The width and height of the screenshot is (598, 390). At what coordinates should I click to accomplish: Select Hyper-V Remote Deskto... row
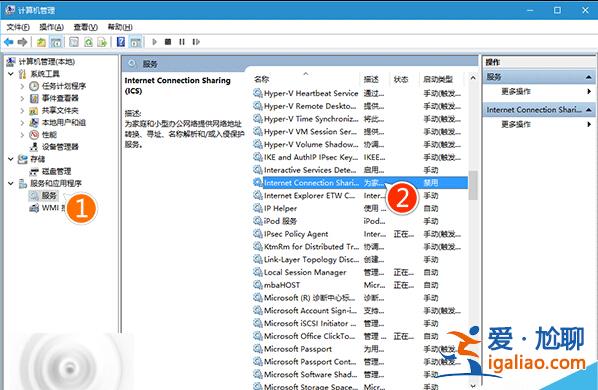pyautogui.click(x=360, y=106)
